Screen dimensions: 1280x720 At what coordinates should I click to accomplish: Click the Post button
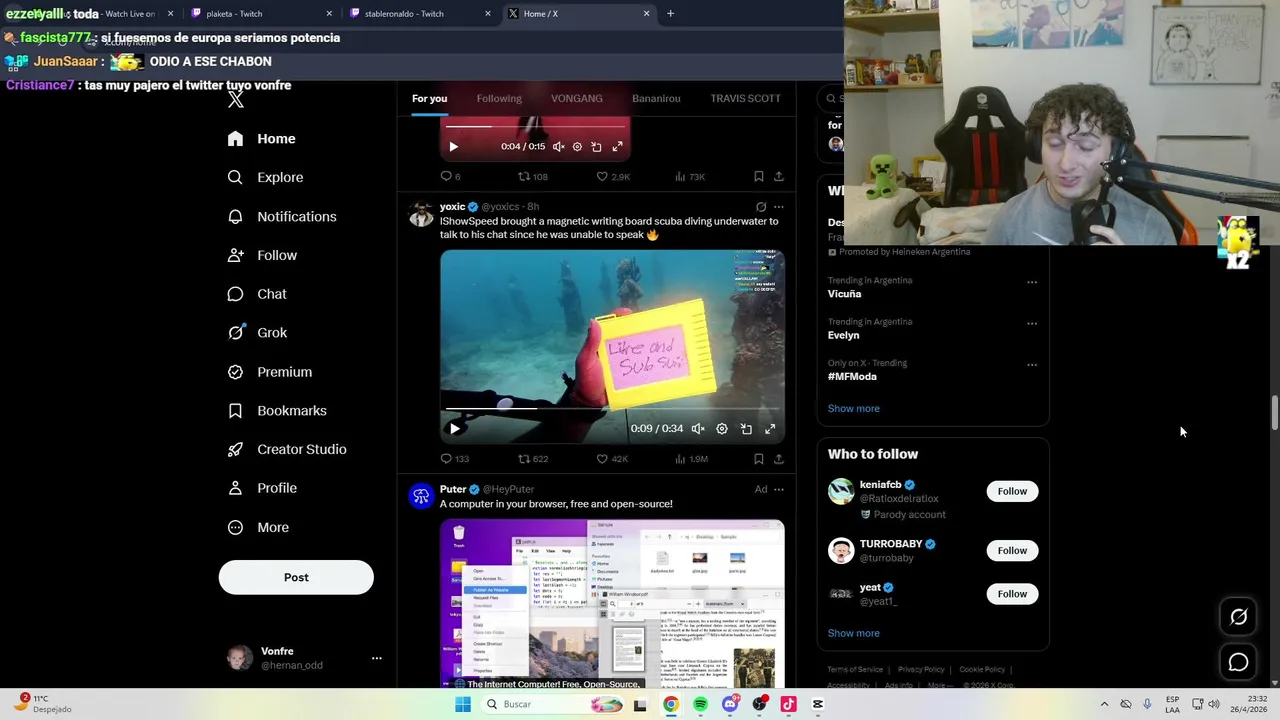(x=296, y=577)
